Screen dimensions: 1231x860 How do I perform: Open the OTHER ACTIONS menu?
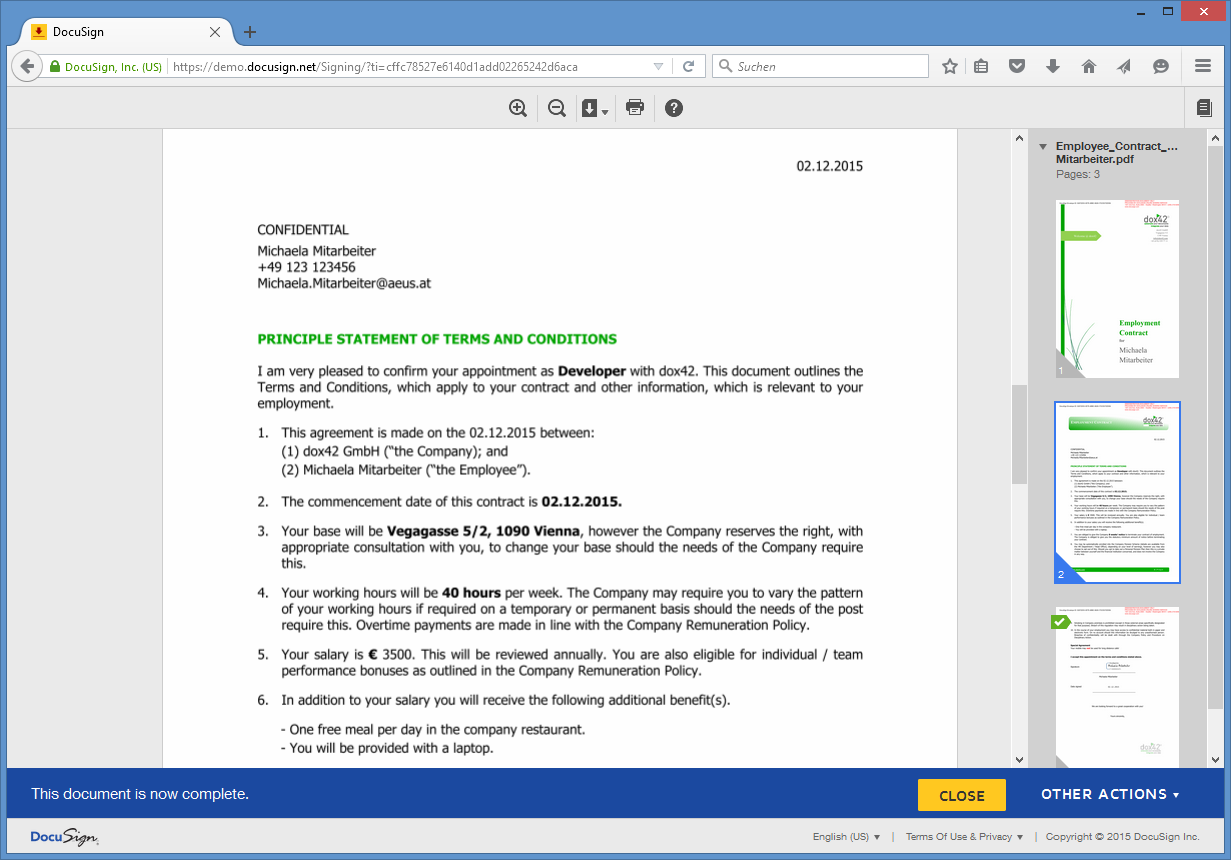(1110, 794)
